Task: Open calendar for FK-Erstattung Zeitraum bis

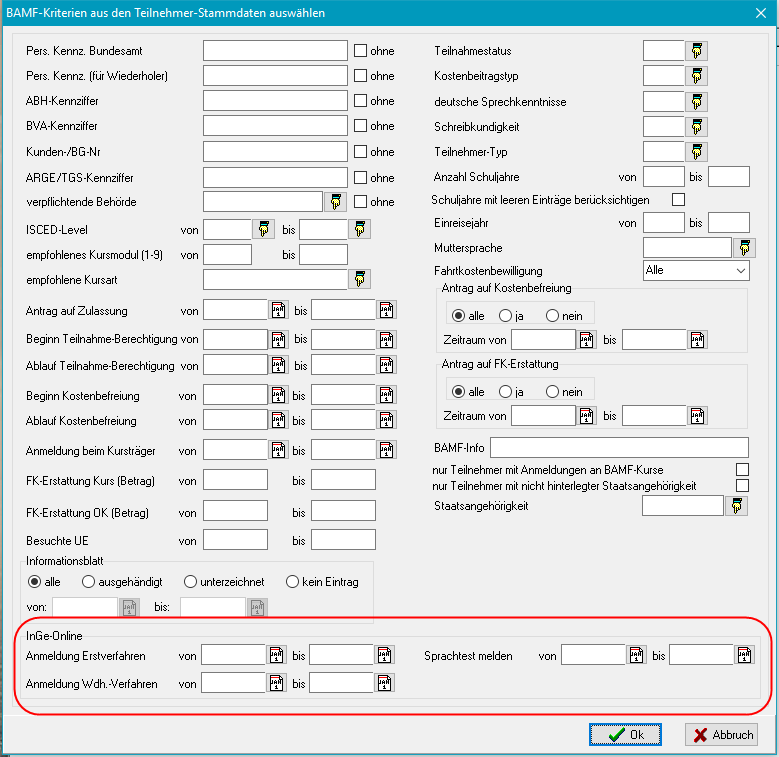Action: 698,416
